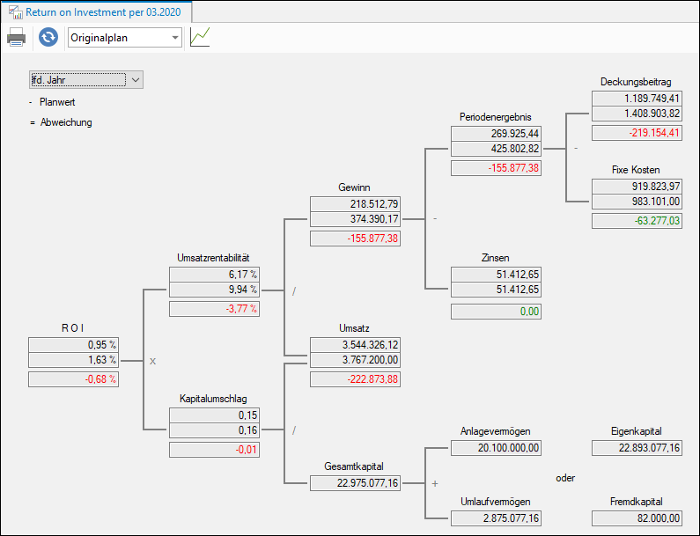Click the 'oder' label between capital fields
Screen dimensions: 700x536
565,478
